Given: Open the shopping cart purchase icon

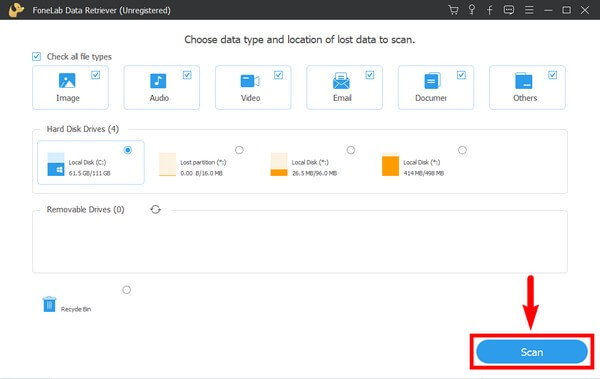Looking at the screenshot, I should (x=453, y=10).
